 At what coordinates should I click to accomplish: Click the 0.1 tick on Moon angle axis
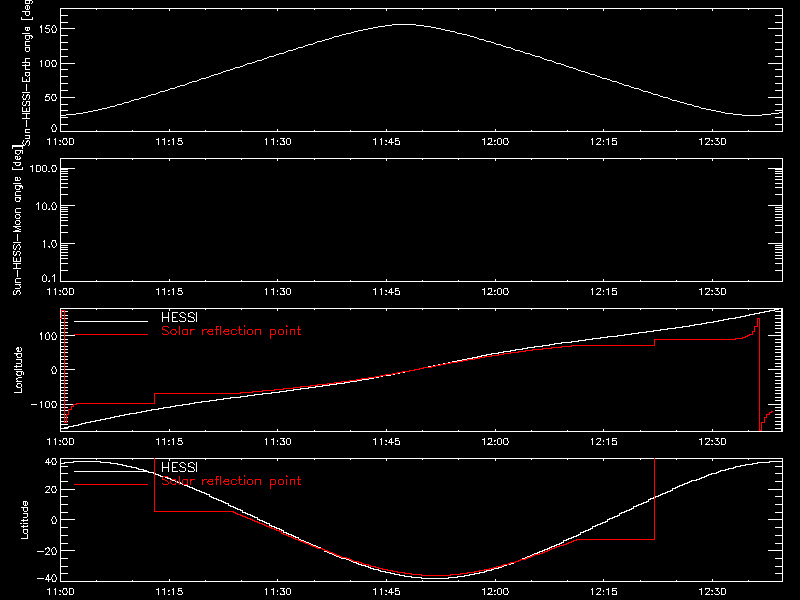pyautogui.click(x=49, y=278)
